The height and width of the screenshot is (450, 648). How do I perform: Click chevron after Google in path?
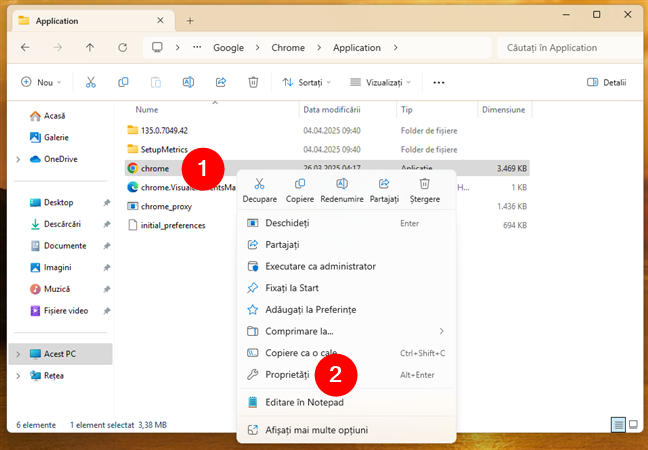tap(257, 48)
